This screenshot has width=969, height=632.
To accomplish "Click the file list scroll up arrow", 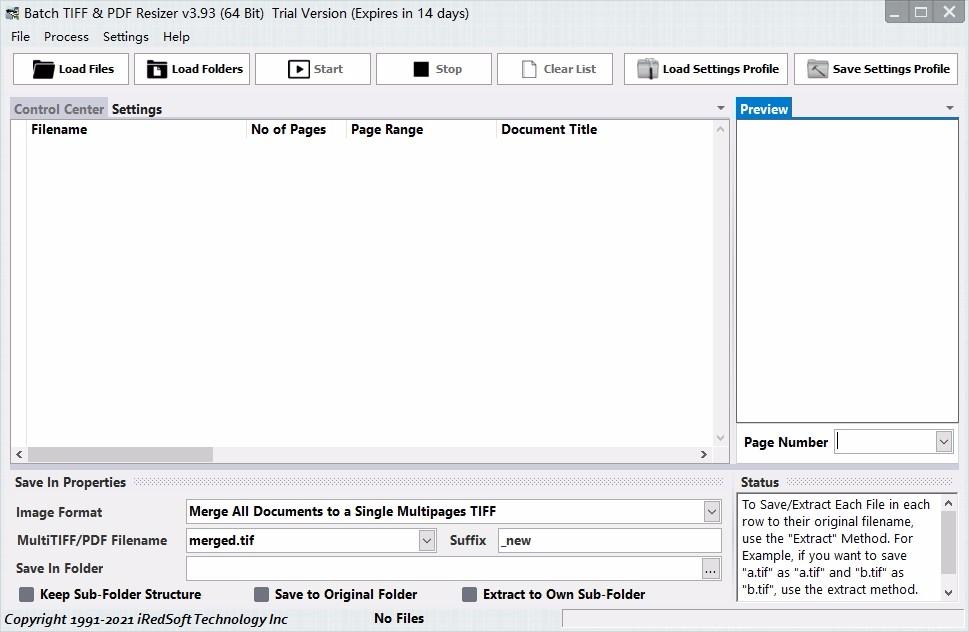I will click(720, 129).
